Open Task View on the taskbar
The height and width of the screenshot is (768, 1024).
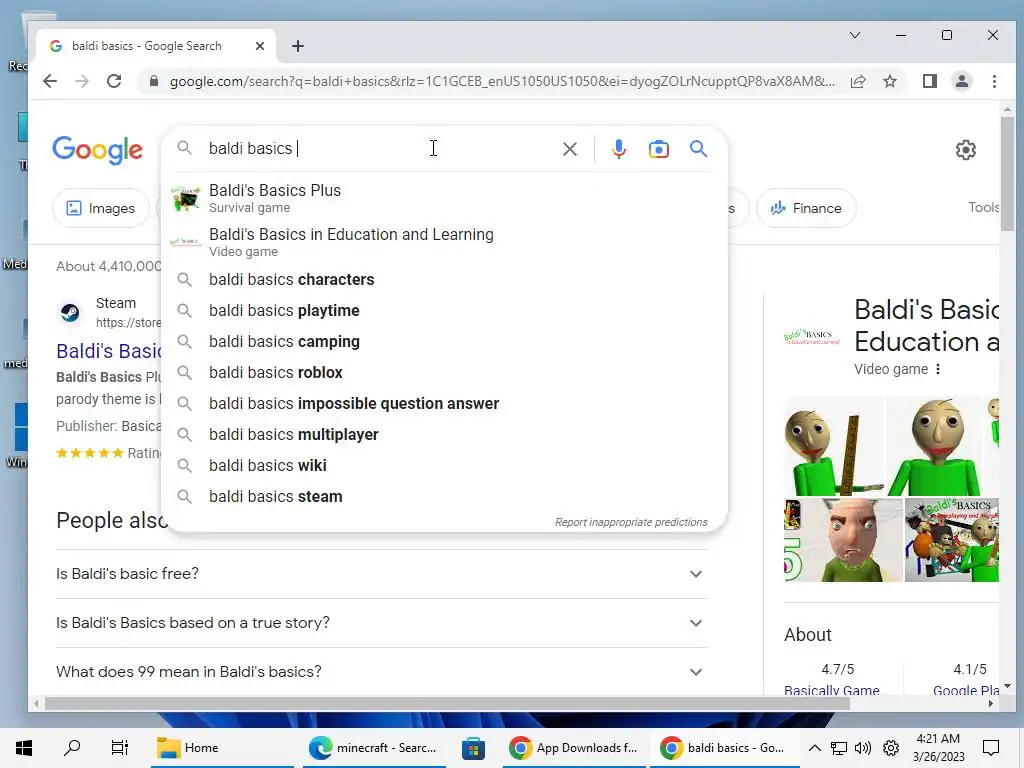[x=120, y=748]
